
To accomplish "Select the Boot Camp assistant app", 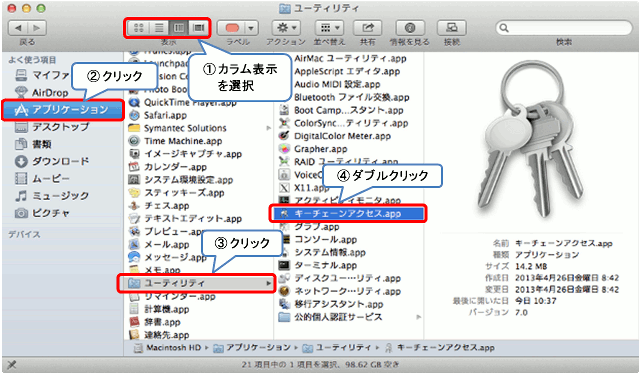I will (341, 110).
